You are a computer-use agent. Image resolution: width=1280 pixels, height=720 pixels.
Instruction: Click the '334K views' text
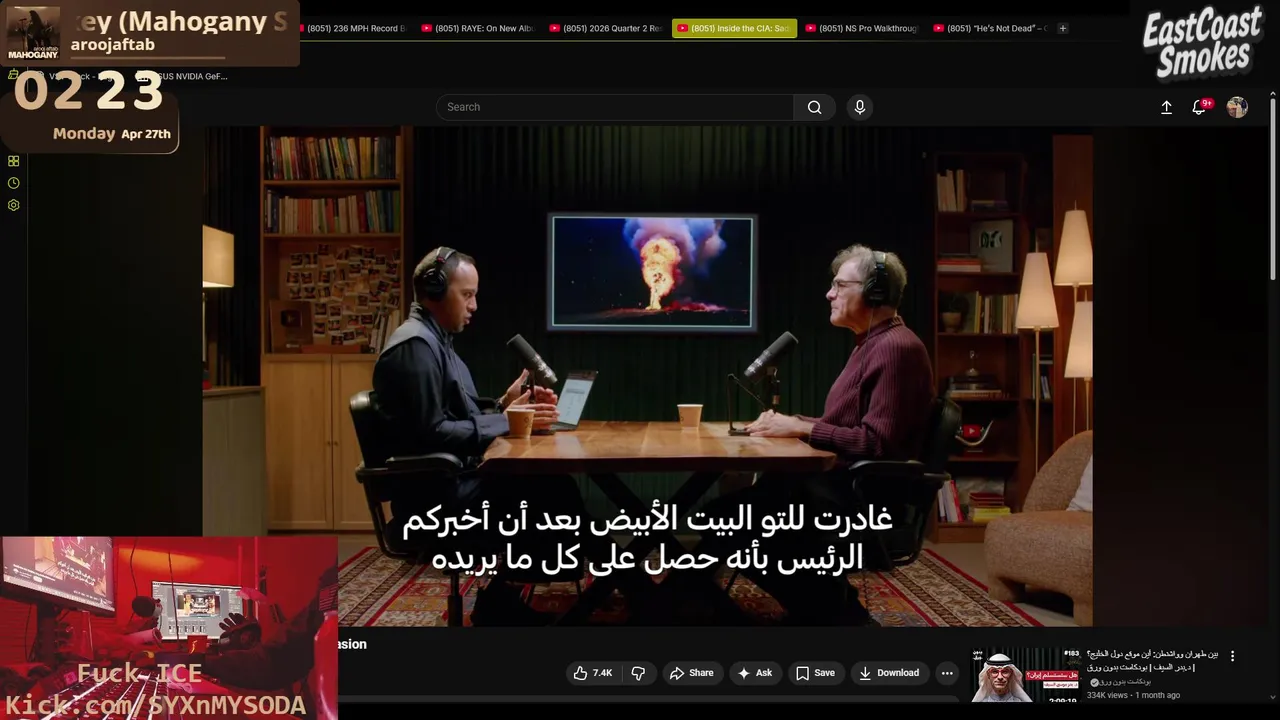pos(1107,695)
